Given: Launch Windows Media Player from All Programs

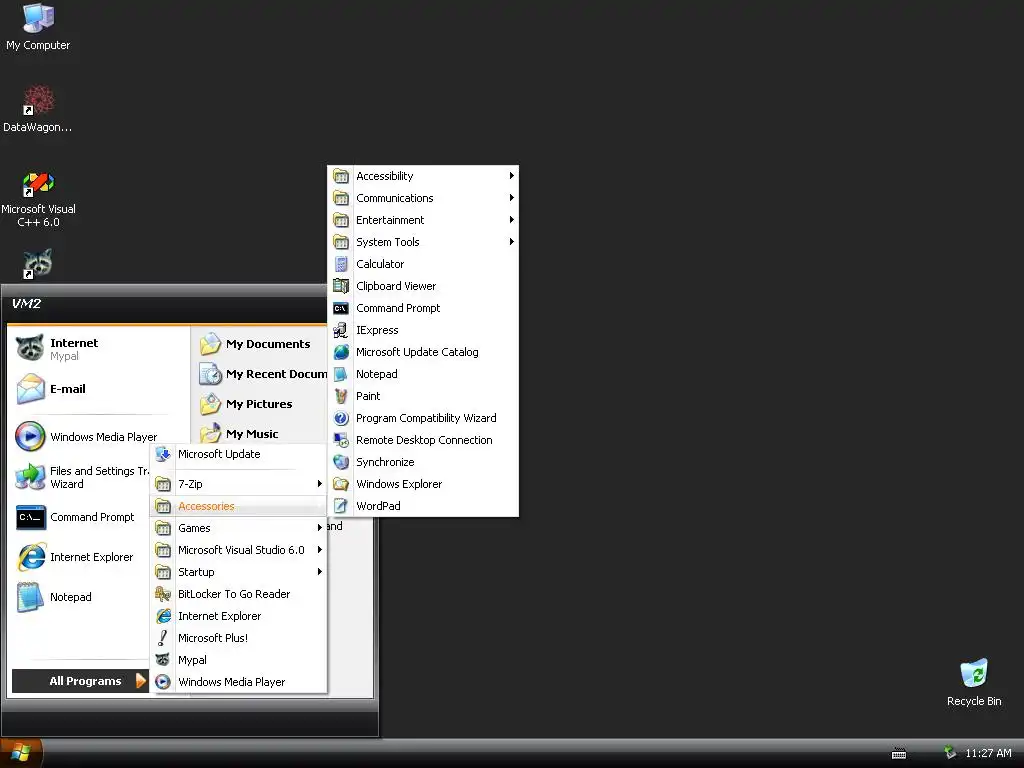Looking at the screenshot, I should [238, 682].
